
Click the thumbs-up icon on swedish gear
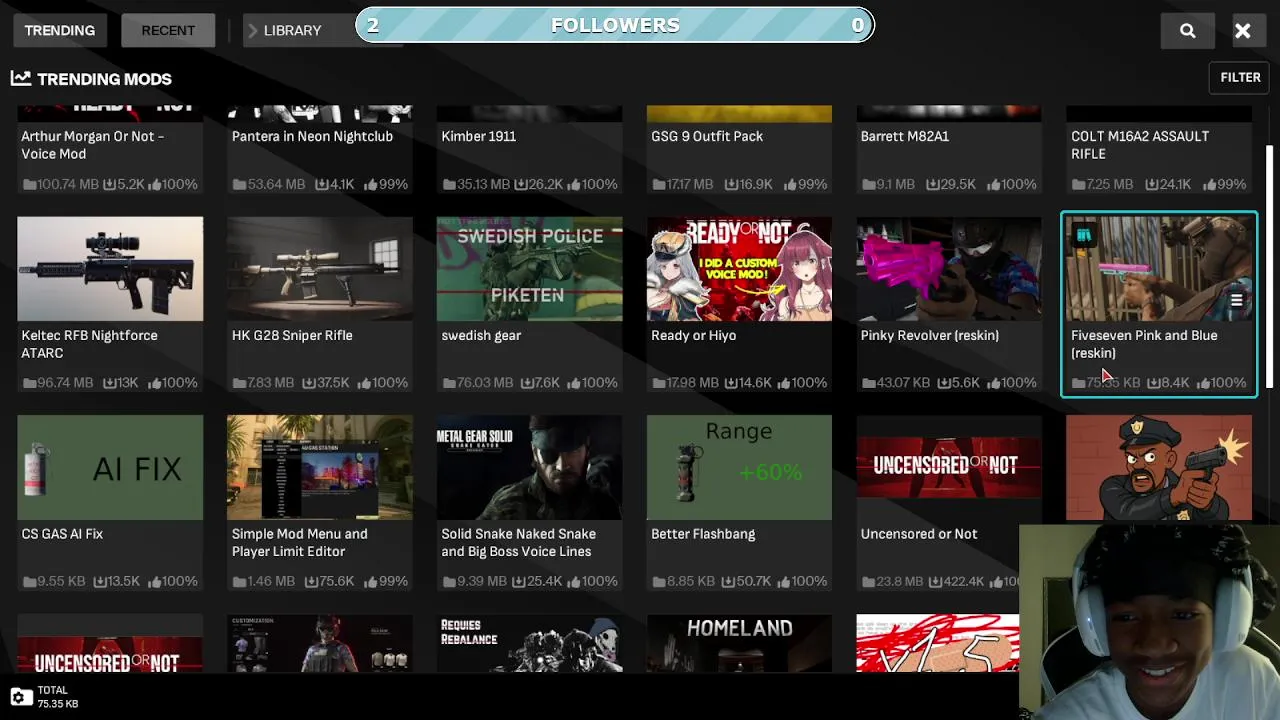click(x=574, y=383)
